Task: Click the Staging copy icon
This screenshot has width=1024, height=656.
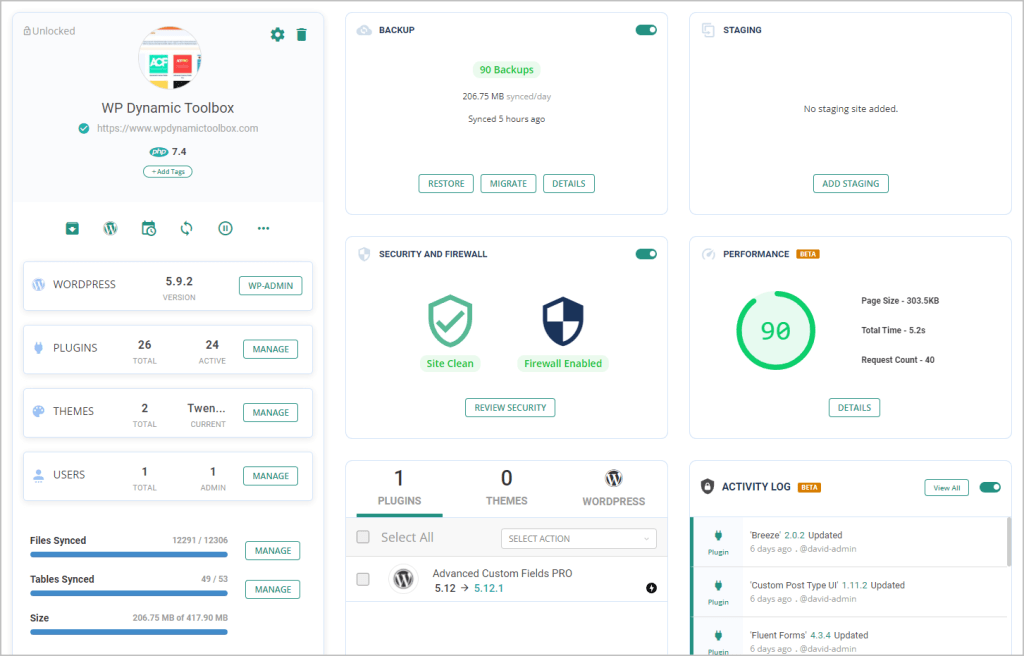Action: 708,30
